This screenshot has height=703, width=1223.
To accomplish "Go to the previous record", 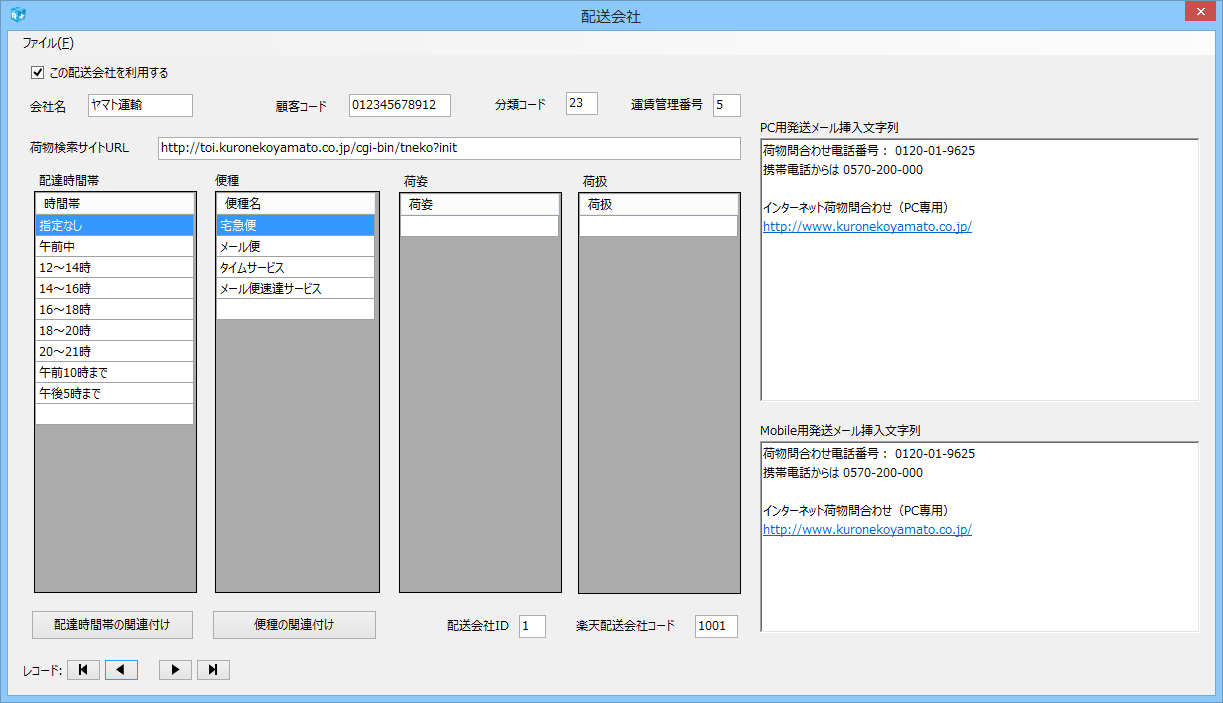I will (122, 670).
